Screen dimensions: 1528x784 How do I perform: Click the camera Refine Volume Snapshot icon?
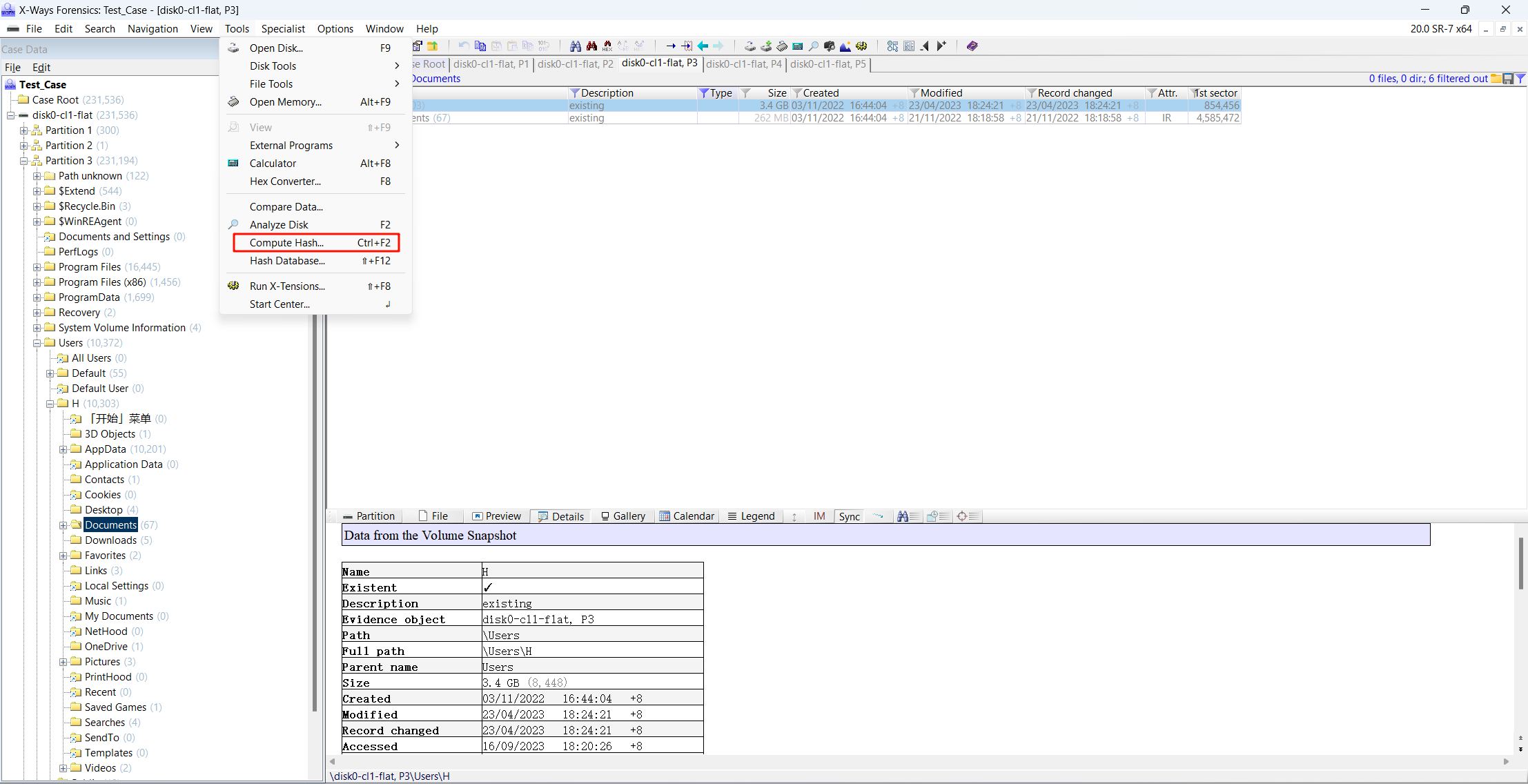(830, 46)
